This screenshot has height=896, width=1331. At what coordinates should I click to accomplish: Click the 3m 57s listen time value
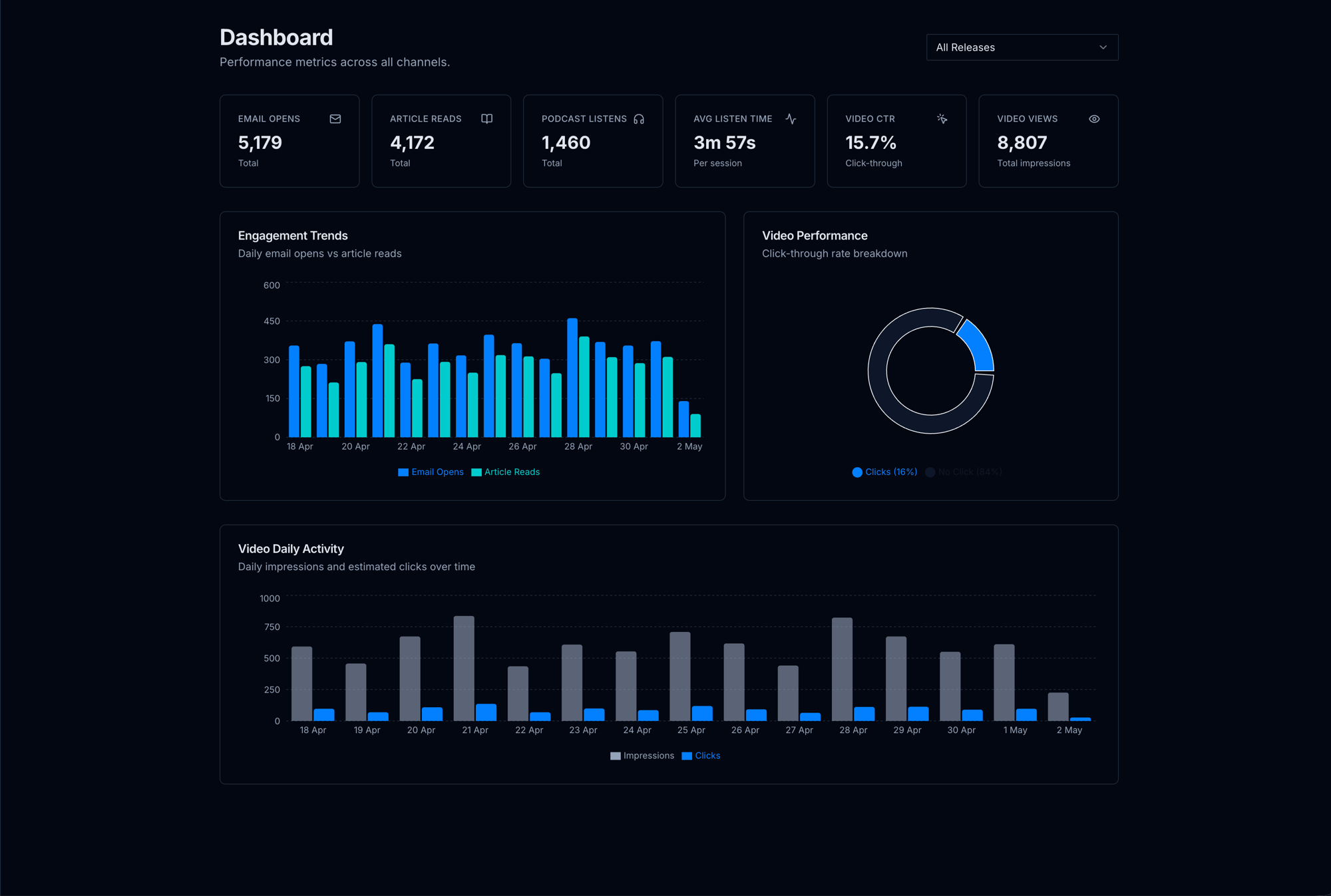click(725, 142)
